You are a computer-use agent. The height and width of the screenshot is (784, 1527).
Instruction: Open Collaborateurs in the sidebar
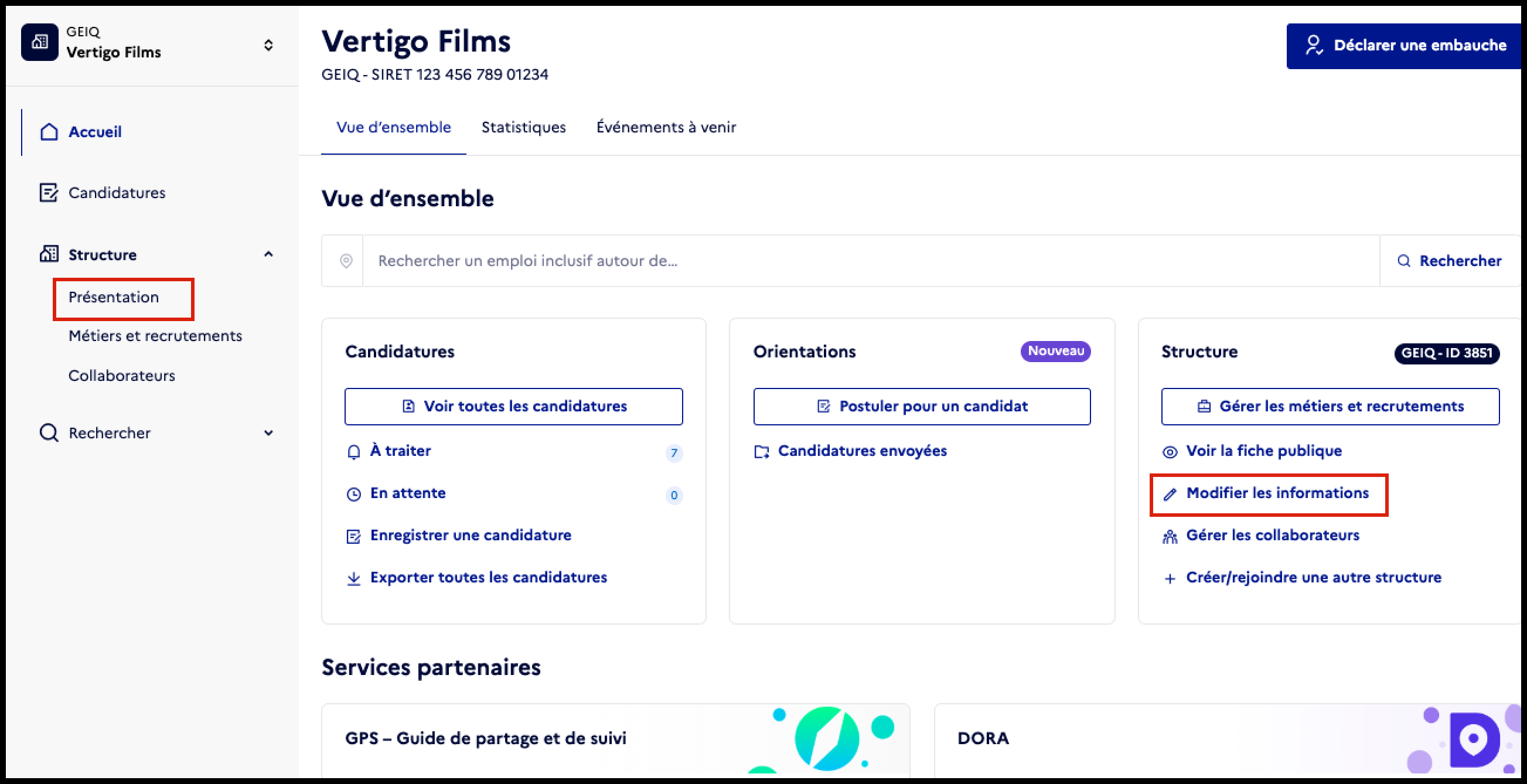[121, 376]
